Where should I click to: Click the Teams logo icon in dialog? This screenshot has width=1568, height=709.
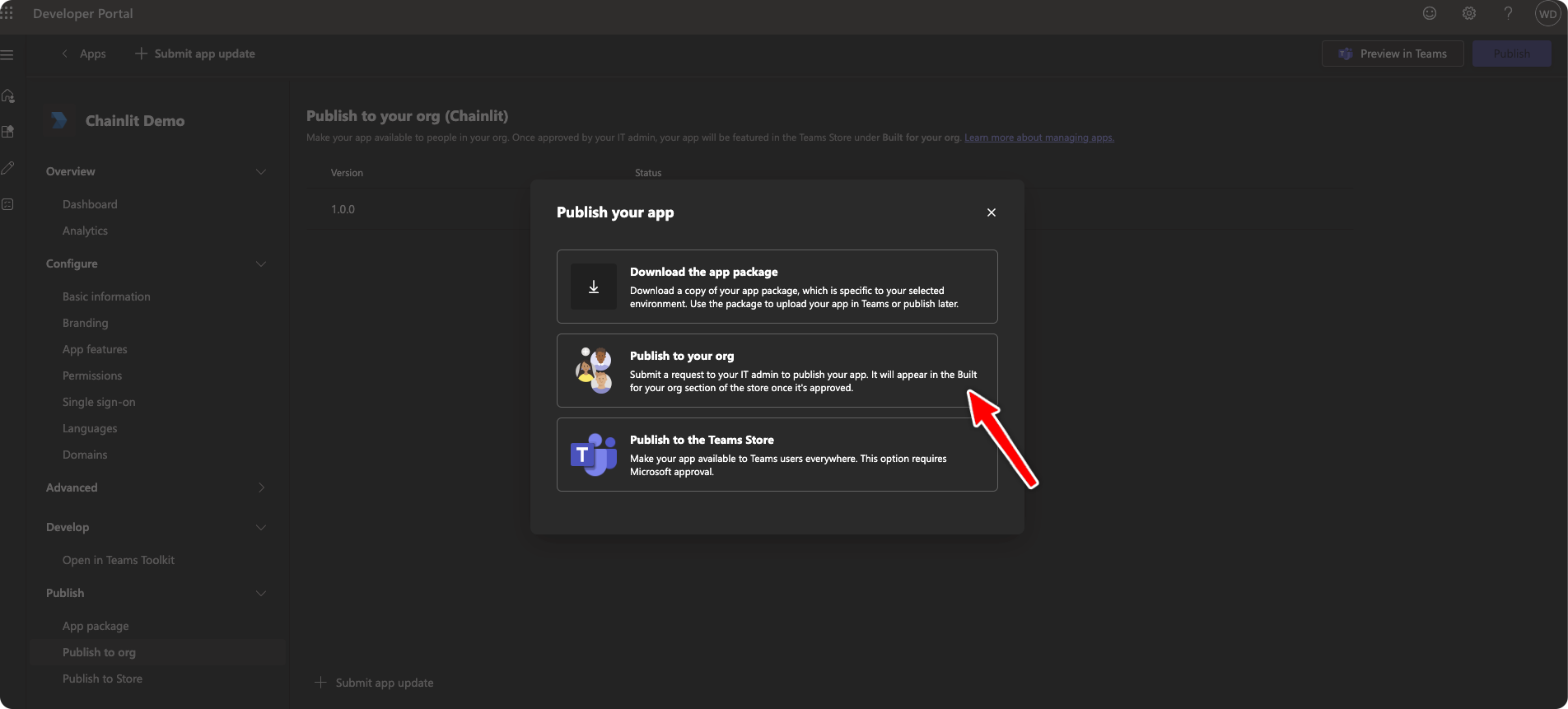(594, 455)
